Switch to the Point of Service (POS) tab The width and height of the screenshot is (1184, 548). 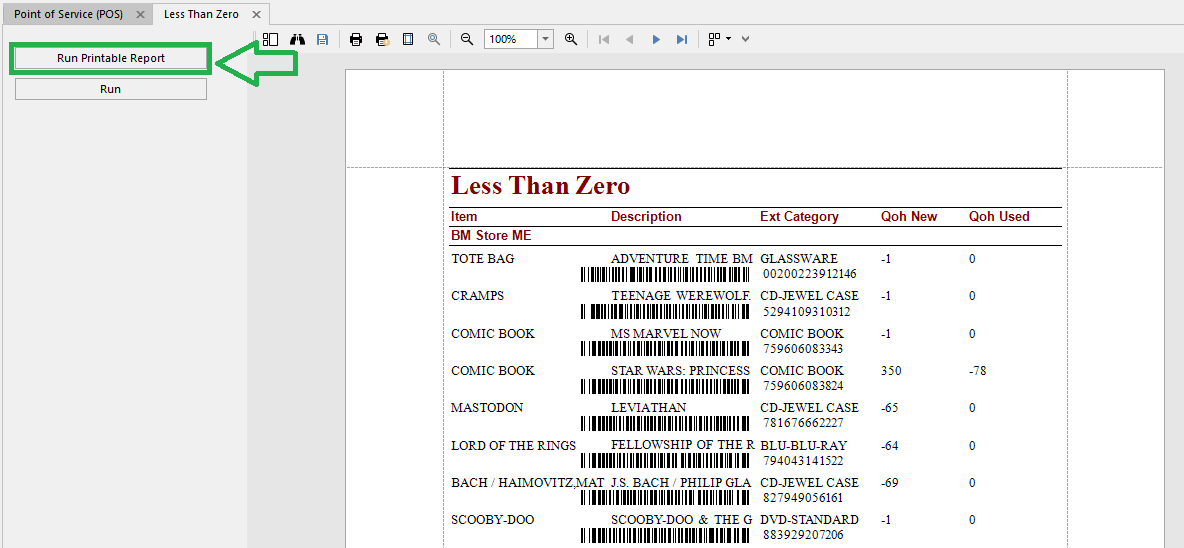coord(68,14)
